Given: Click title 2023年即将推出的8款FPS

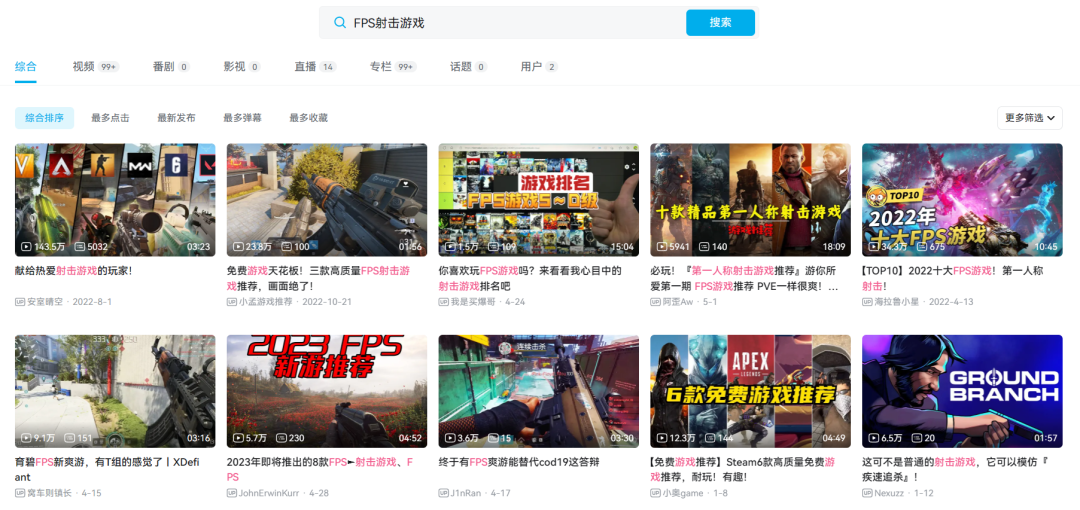Looking at the screenshot, I should pyautogui.click(x=320, y=469).
